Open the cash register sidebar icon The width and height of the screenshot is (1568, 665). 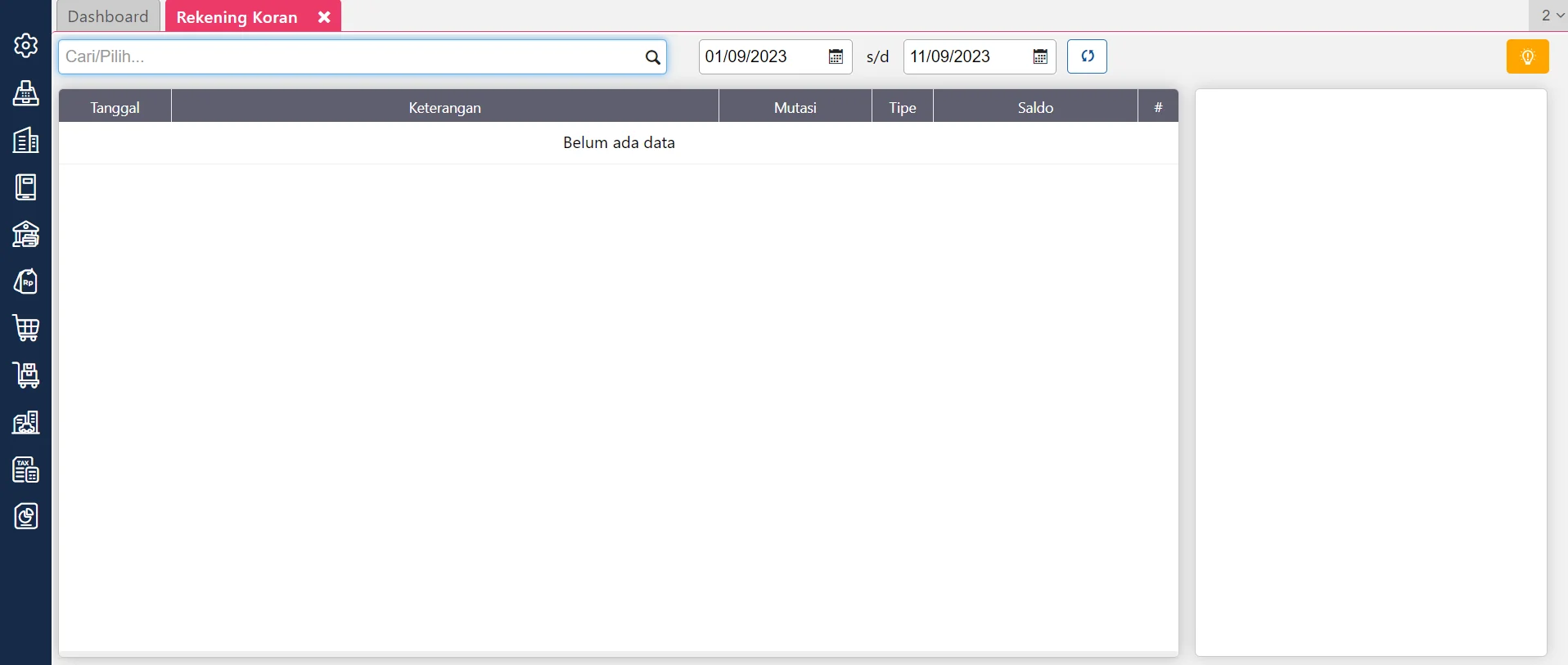pos(26,93)
